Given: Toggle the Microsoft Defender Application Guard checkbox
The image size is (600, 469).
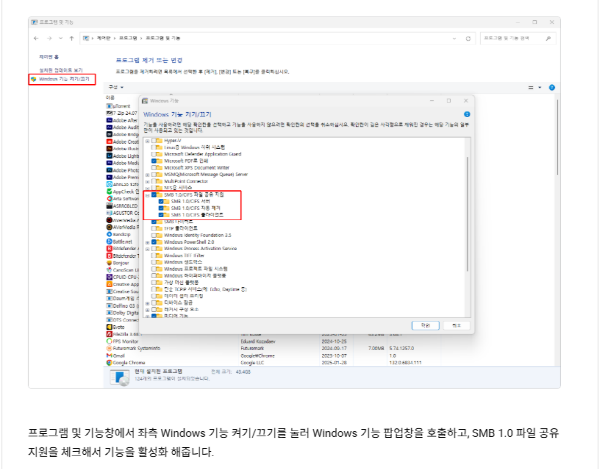Looking at the screenshot, I should [154, 154].
